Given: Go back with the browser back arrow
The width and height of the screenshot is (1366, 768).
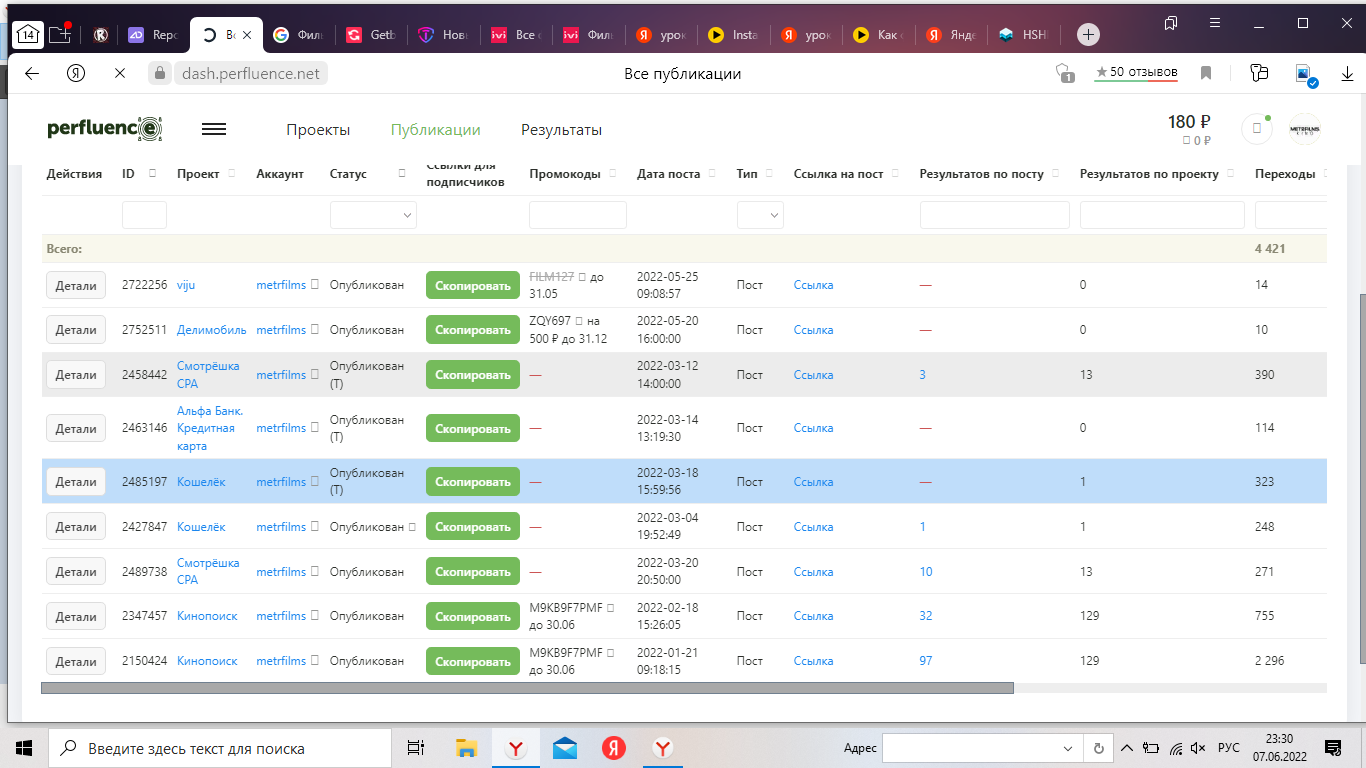Looking at the screenshot, I should (x=31, y=73).
